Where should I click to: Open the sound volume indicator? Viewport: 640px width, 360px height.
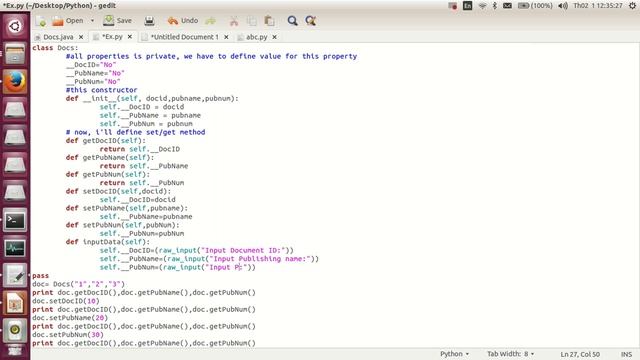[x=563, y=6]
